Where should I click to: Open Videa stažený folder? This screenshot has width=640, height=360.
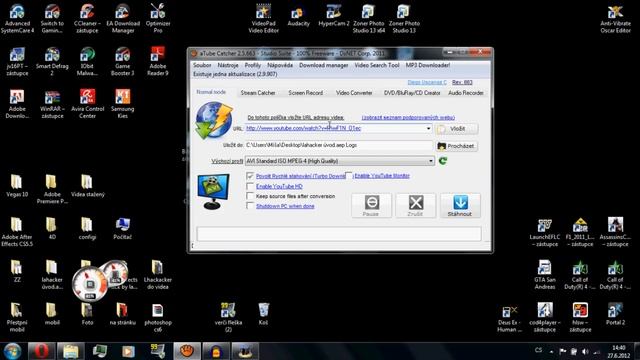pos(87,186)
